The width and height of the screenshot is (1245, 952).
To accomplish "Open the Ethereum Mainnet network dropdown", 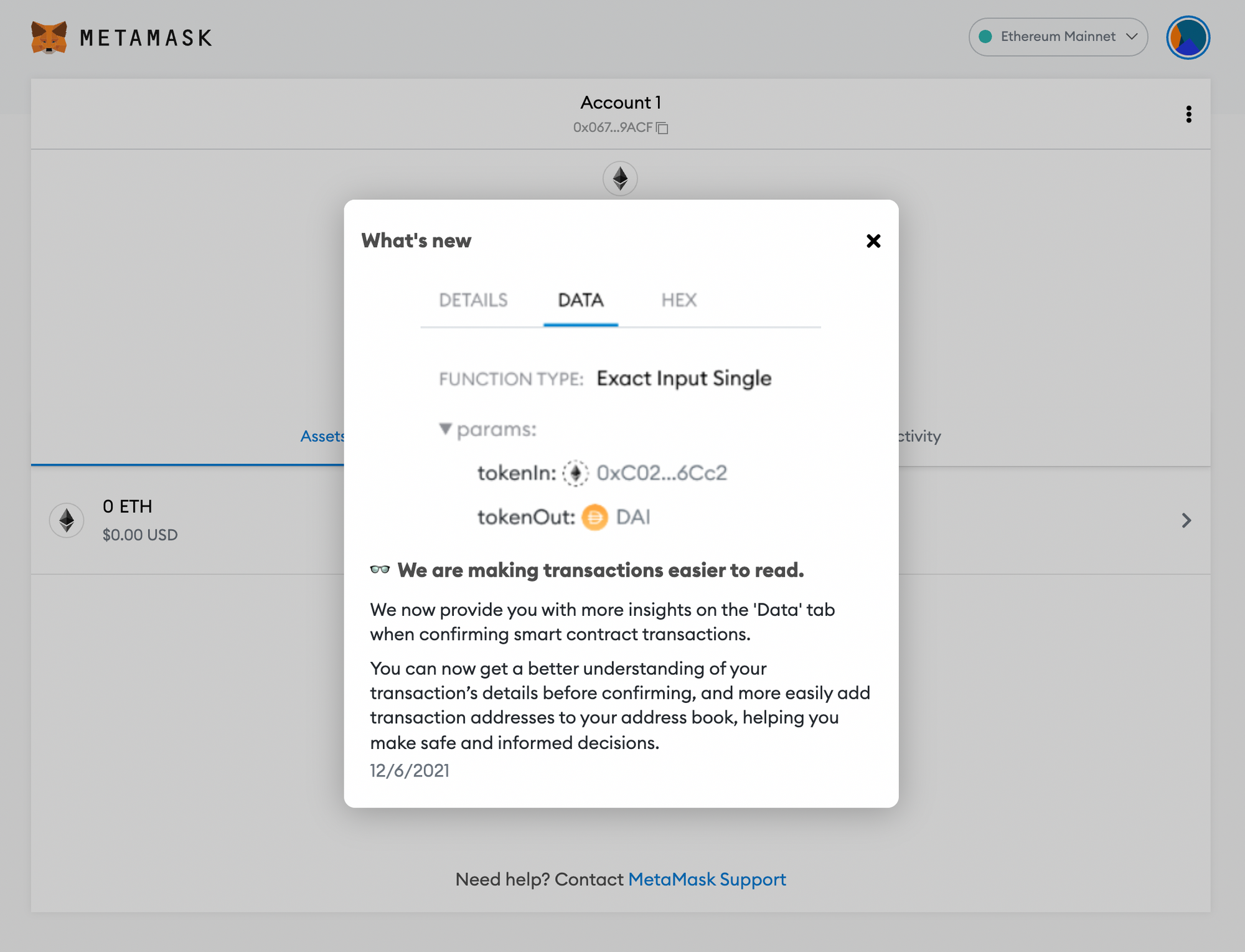I will tap(1057, 37).
